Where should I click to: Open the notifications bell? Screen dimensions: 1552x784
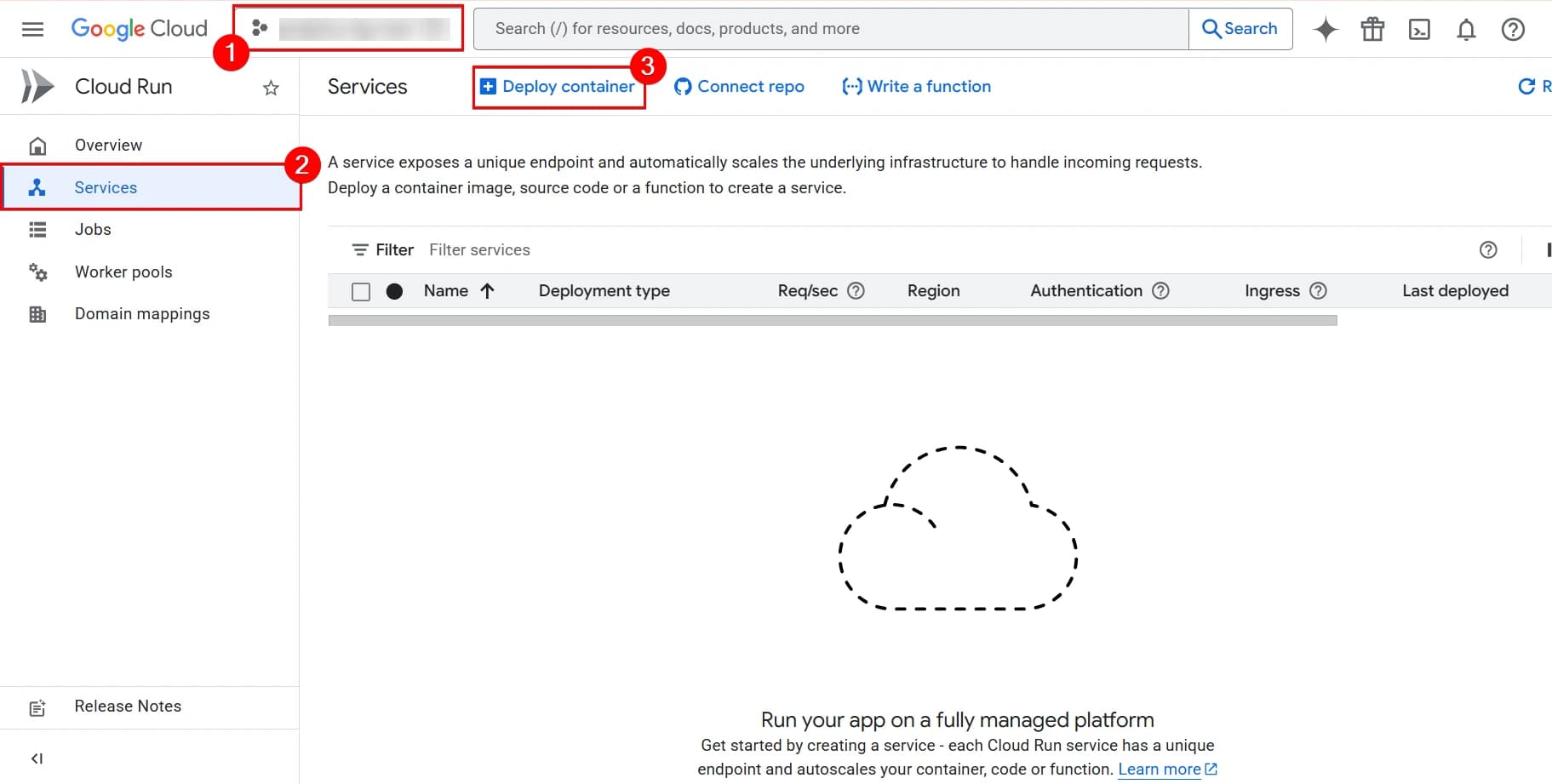(x=1466, y=30)
